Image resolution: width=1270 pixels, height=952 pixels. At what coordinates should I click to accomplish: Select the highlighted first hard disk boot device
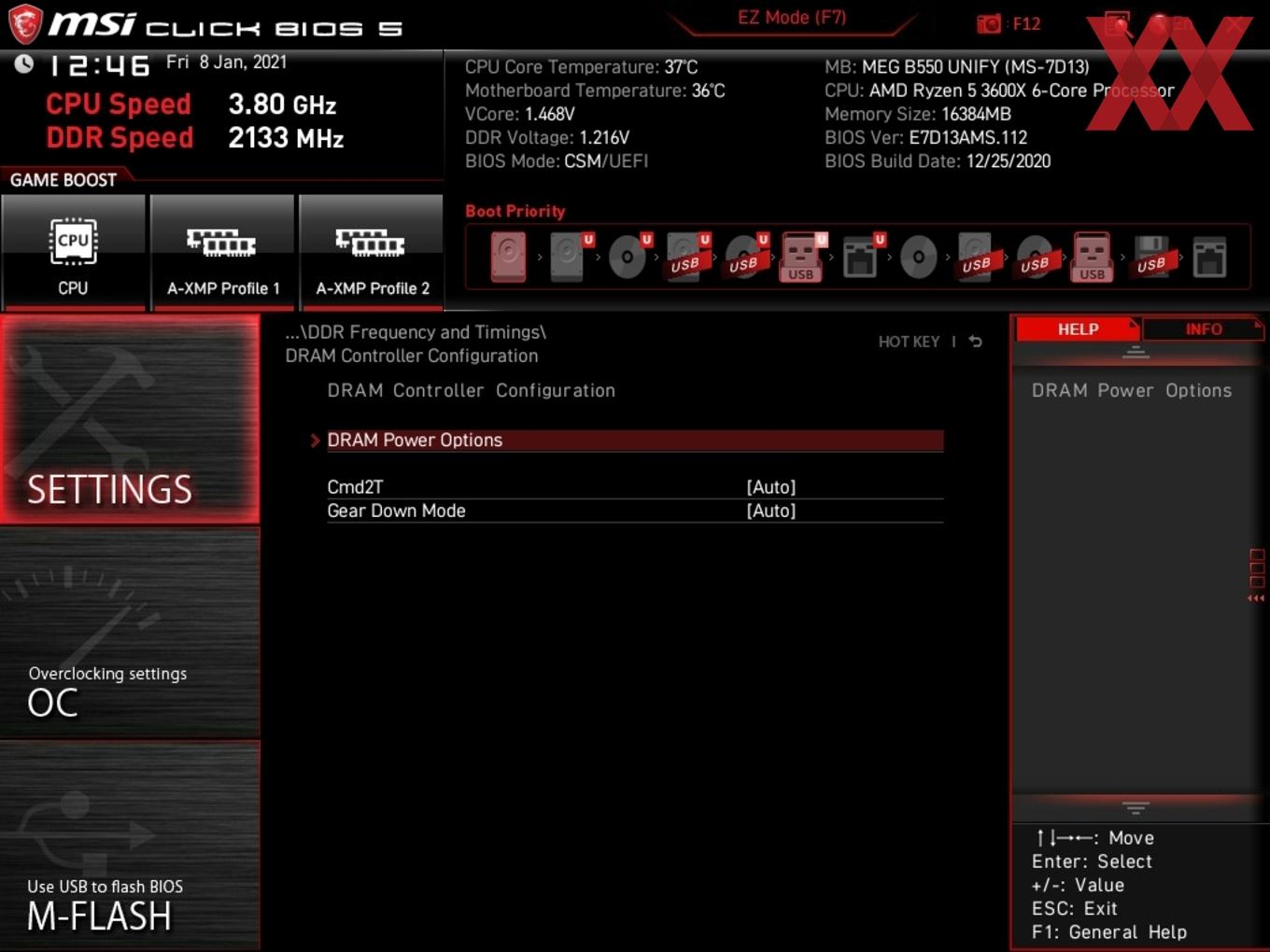tap(509, 257)
